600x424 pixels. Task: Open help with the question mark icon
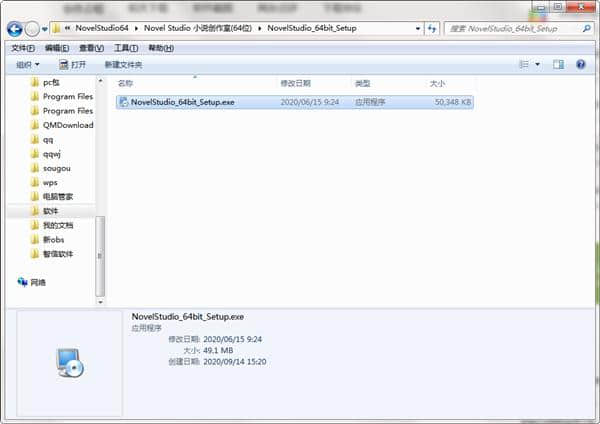[x=580, y=64]
